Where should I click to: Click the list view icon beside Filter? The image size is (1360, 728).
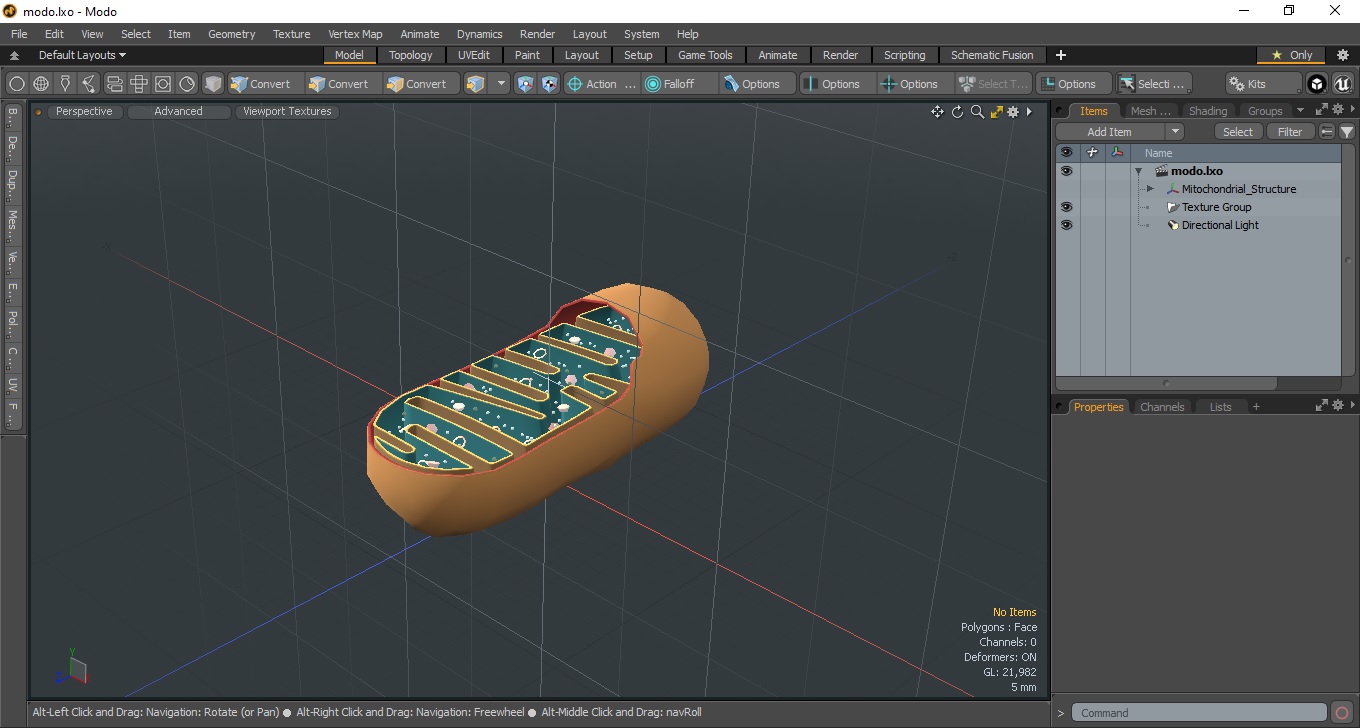1327,132
